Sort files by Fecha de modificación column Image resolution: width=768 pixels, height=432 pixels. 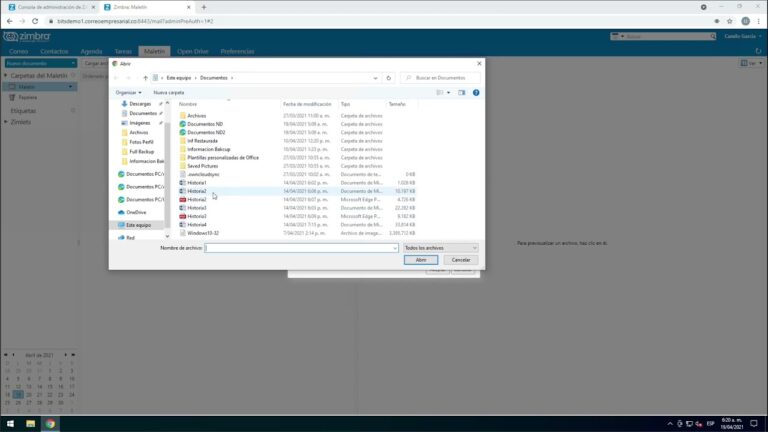pyautogui.click(x=309, y=104)
